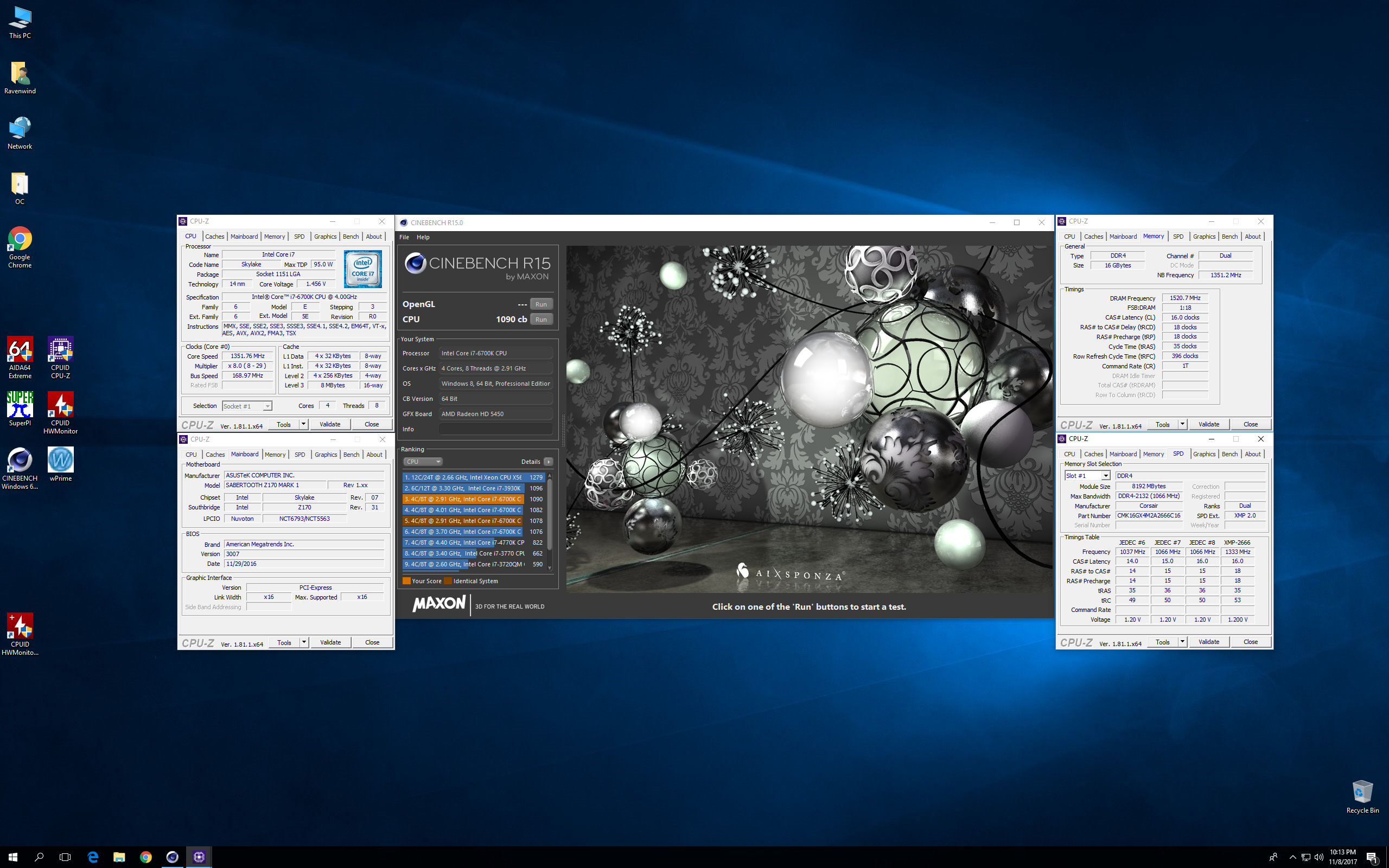Switch to Cinebench taskbar icon
The height and width of the screenshot is (868, 1389).
172,857
